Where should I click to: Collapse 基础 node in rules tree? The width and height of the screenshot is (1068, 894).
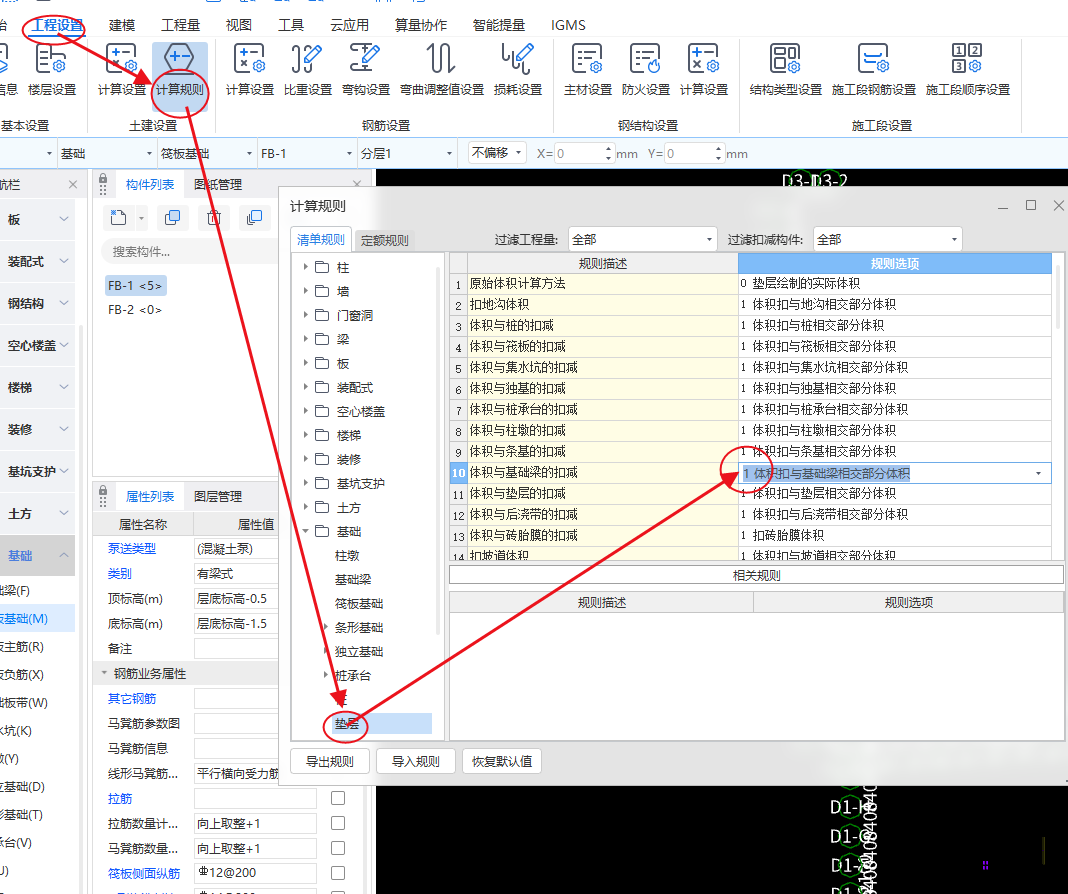306,531
